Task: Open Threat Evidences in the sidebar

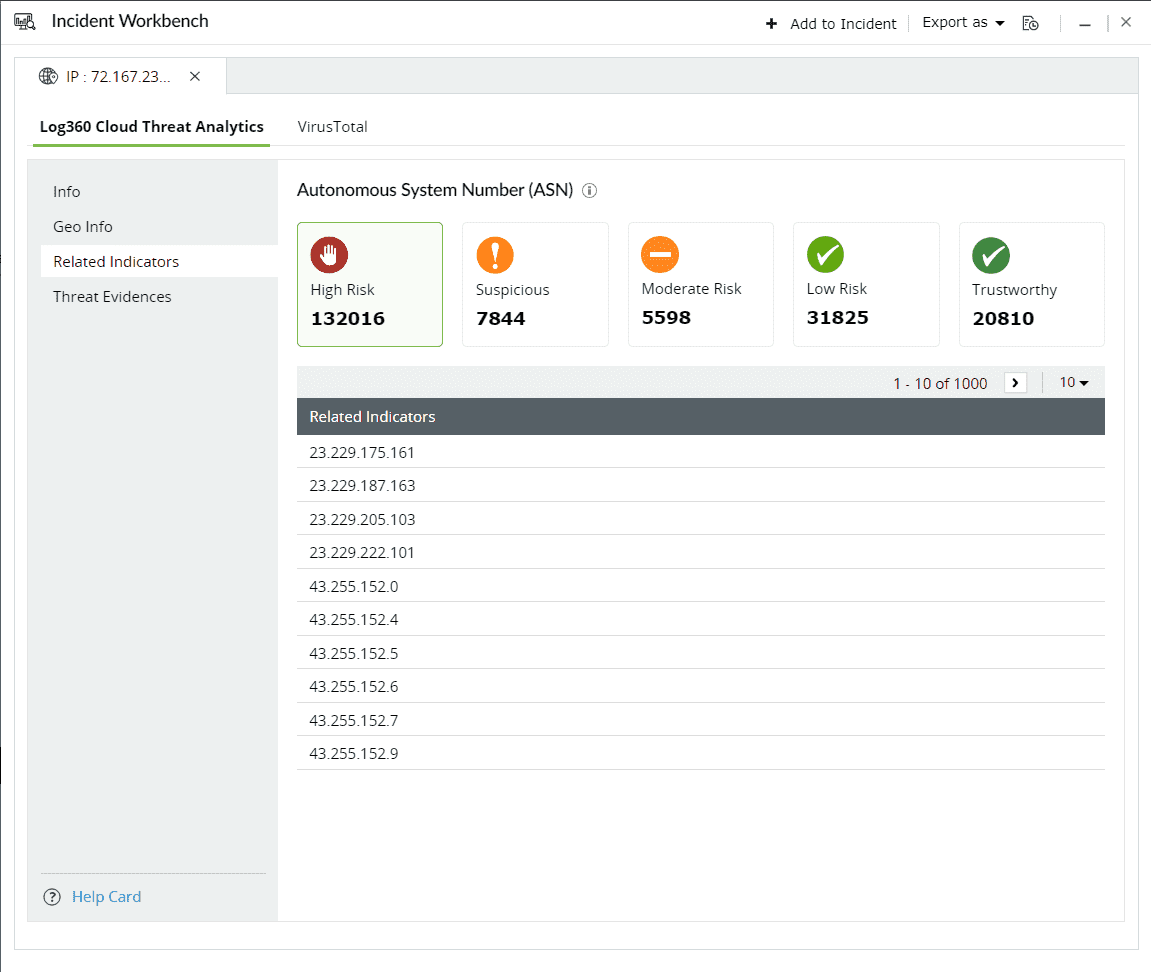Action: (x=112, y=297)
